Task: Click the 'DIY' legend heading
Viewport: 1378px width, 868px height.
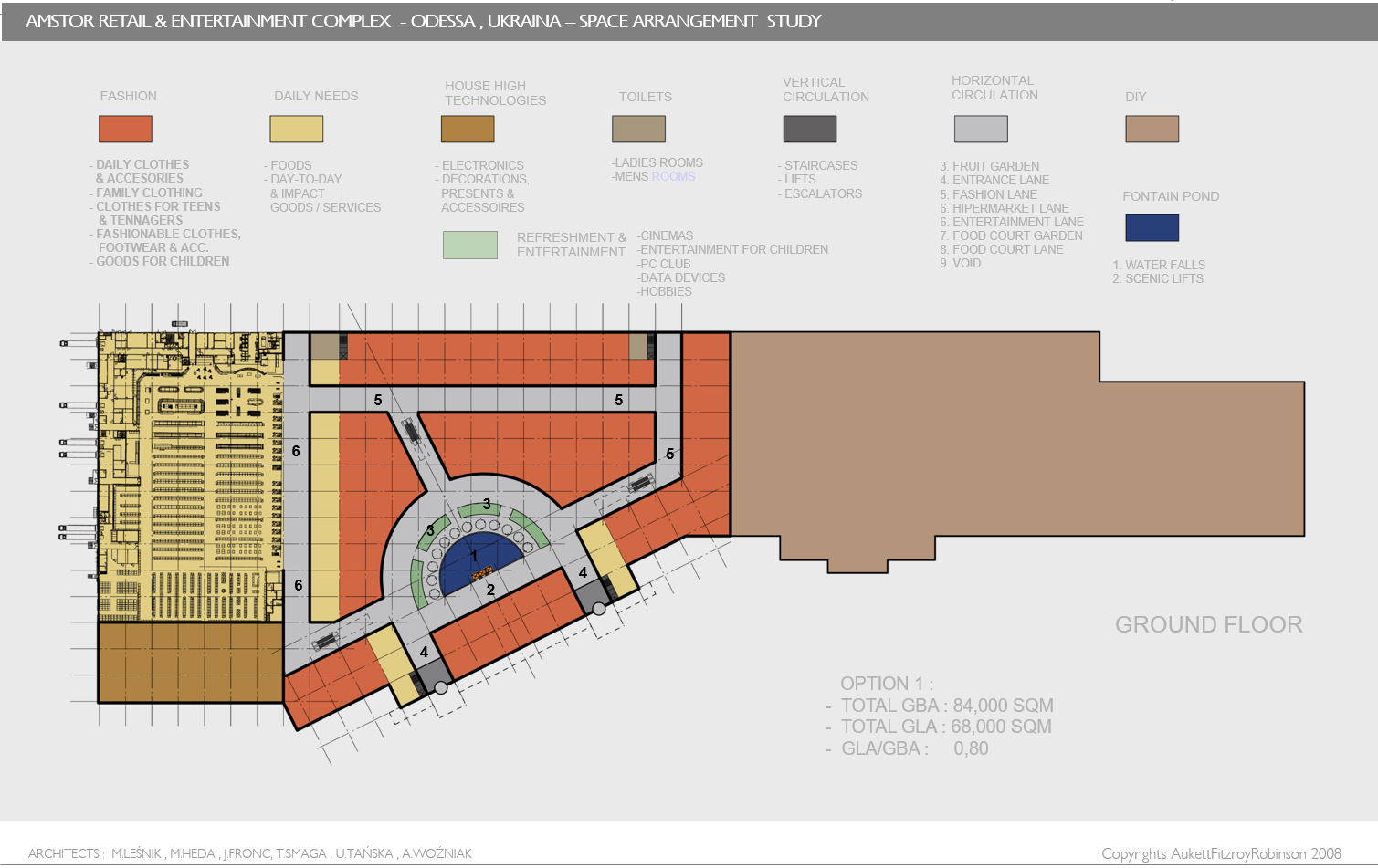Action: [1136, 97]
